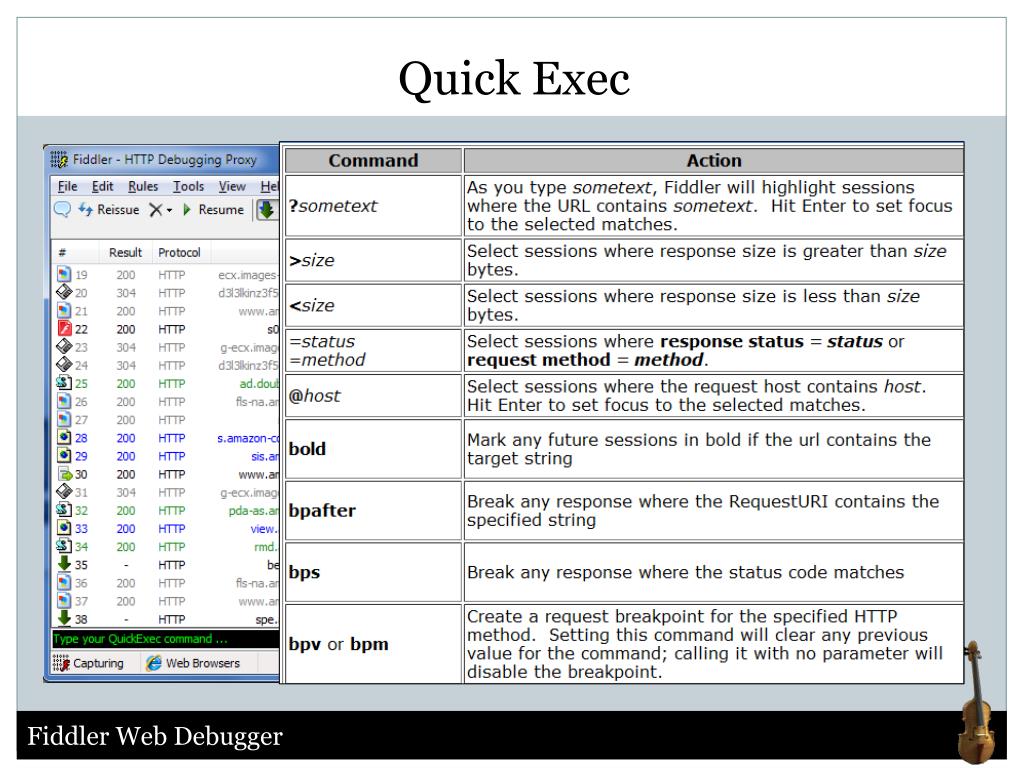The width and height of the screenshot is (1024, 768).
Task: Open the File menu
Action: tap(67, 186)
